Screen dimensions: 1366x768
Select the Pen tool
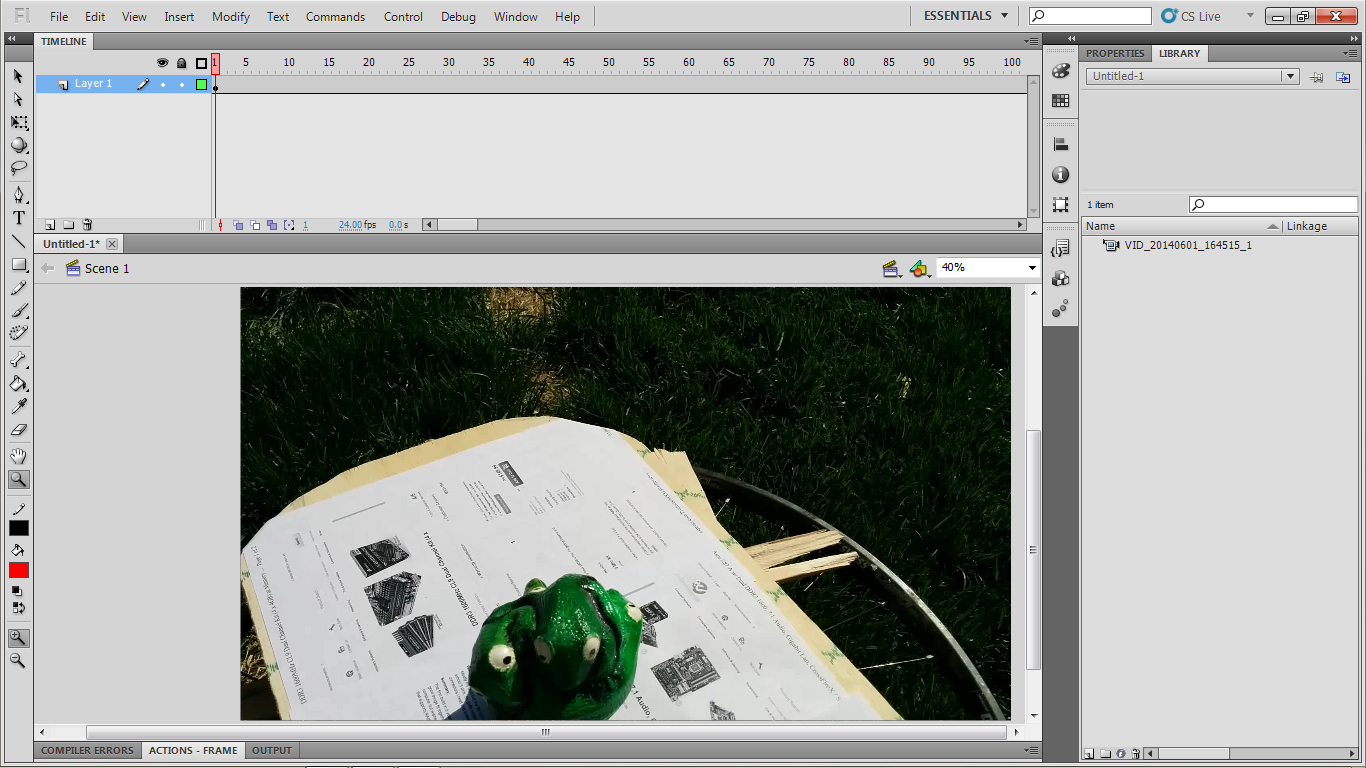[x=18, y=195]
